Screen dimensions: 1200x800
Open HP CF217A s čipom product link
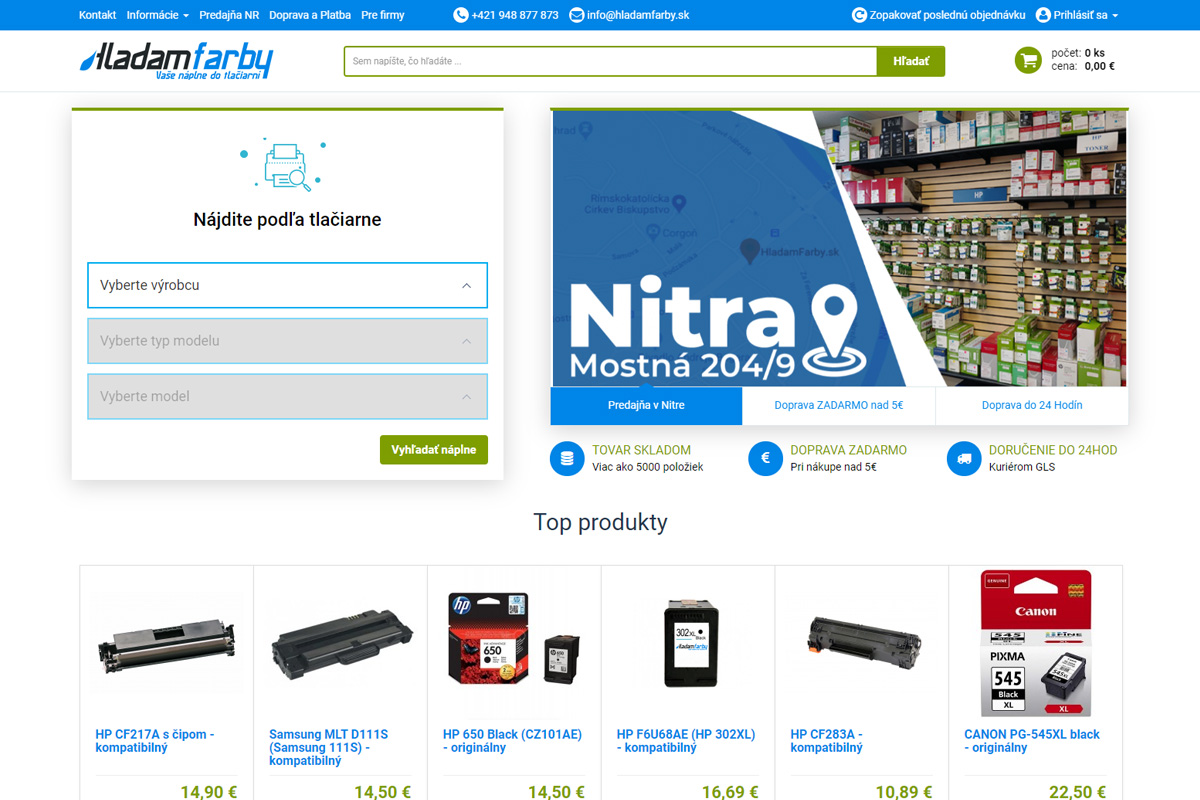pos(155,741)
